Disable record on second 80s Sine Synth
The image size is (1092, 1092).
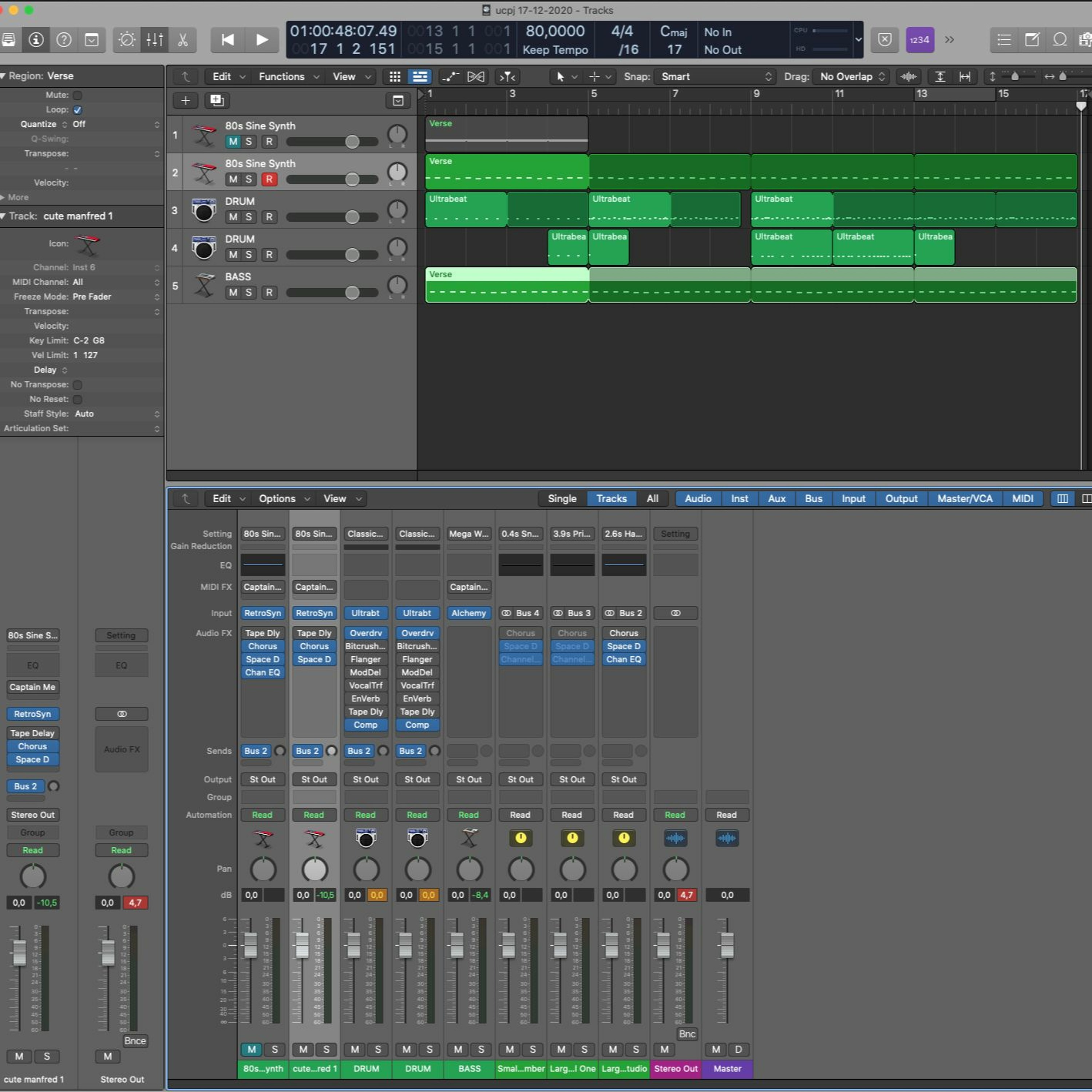(x=269, y=179)
